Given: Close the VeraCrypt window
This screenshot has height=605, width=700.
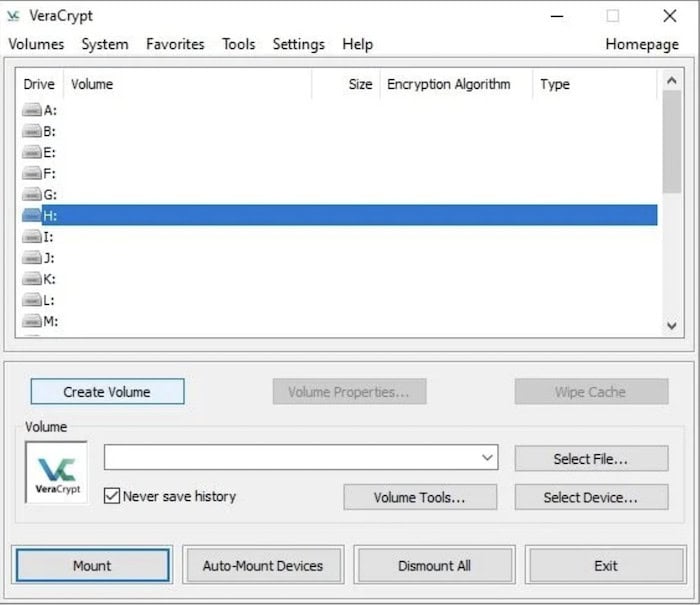Looking at the screenshot, I should (670, 17).
